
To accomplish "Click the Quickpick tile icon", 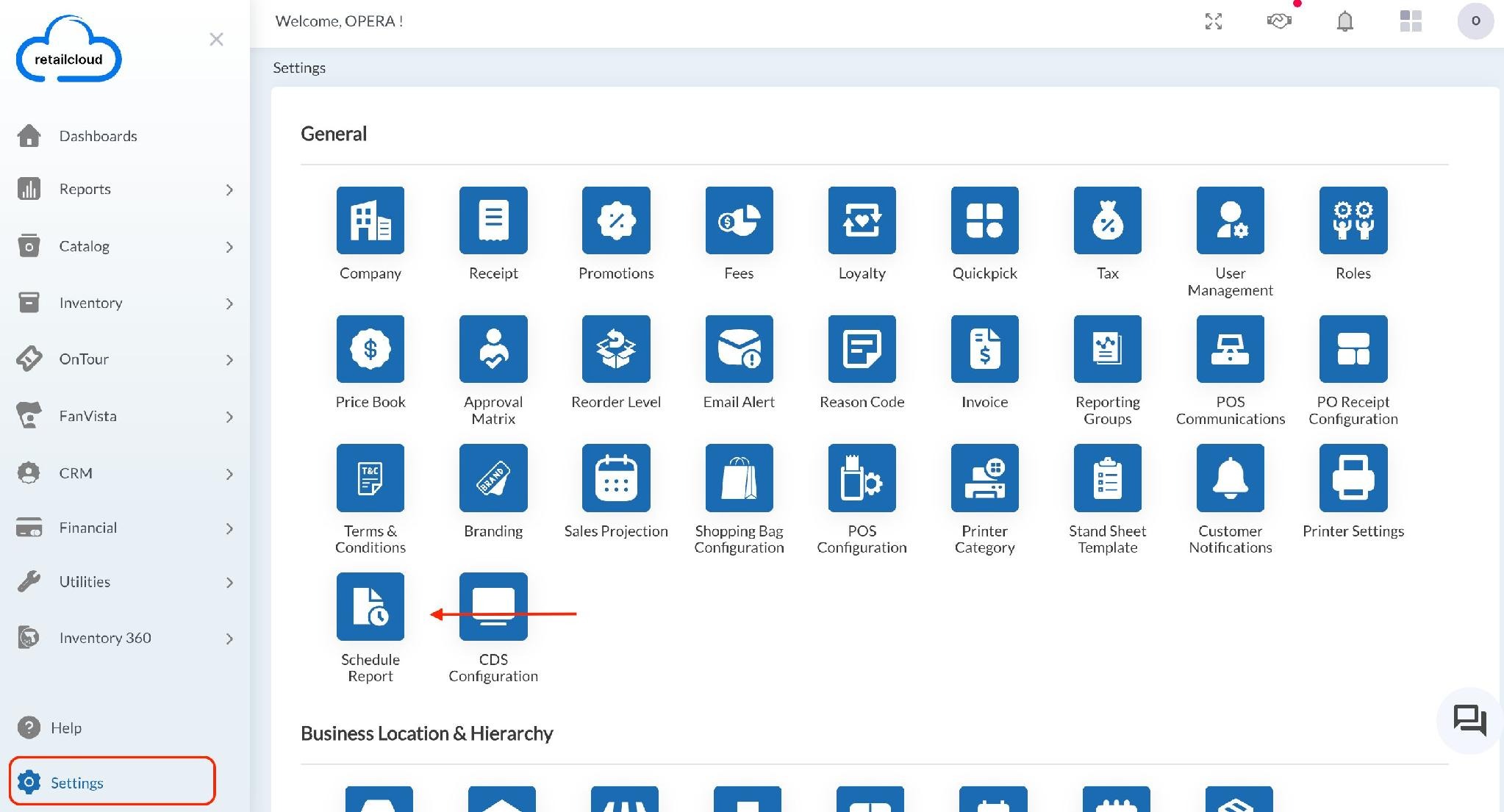I will [x=984, y=220].
